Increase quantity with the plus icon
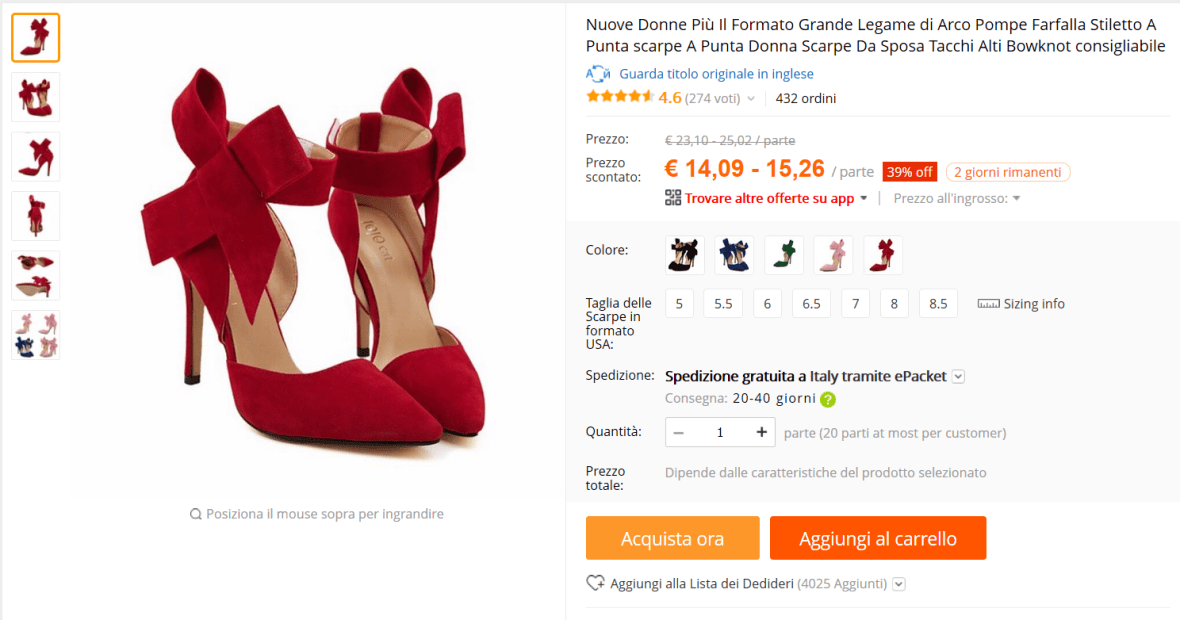The height and width of the screenshot is (620, 1180). (x=762, y=432)
